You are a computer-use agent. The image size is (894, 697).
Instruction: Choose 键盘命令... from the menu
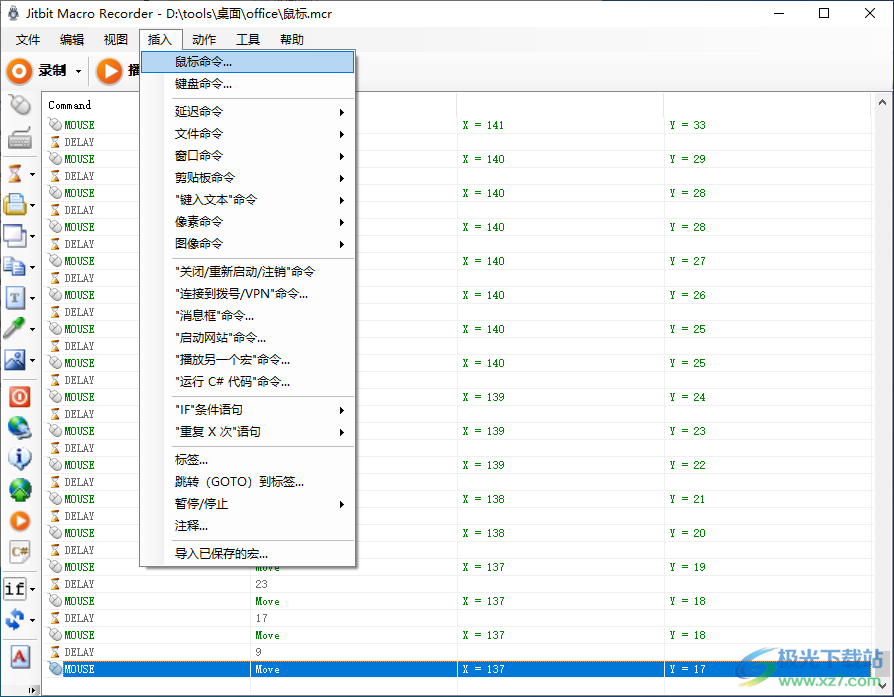[247, 84]
